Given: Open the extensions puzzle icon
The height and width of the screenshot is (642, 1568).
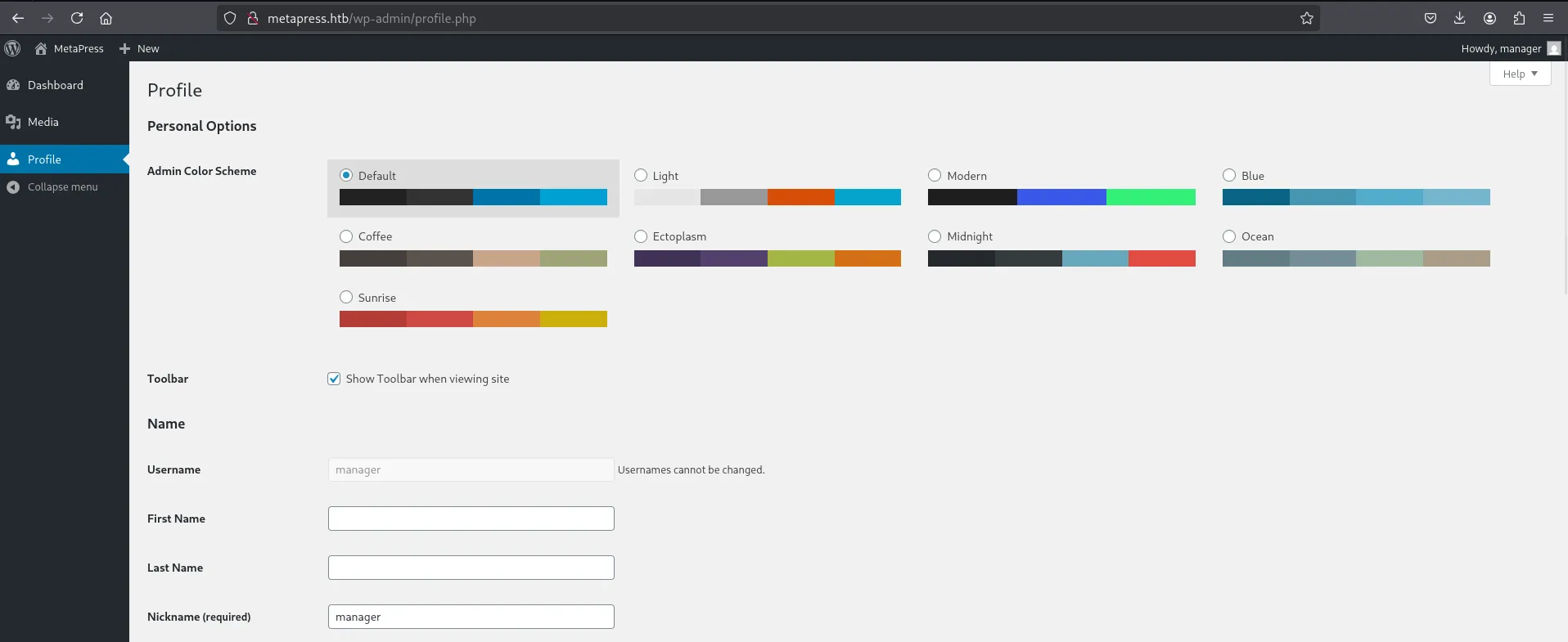Looking at the screenshot, I should click(x=1519, y=18).
